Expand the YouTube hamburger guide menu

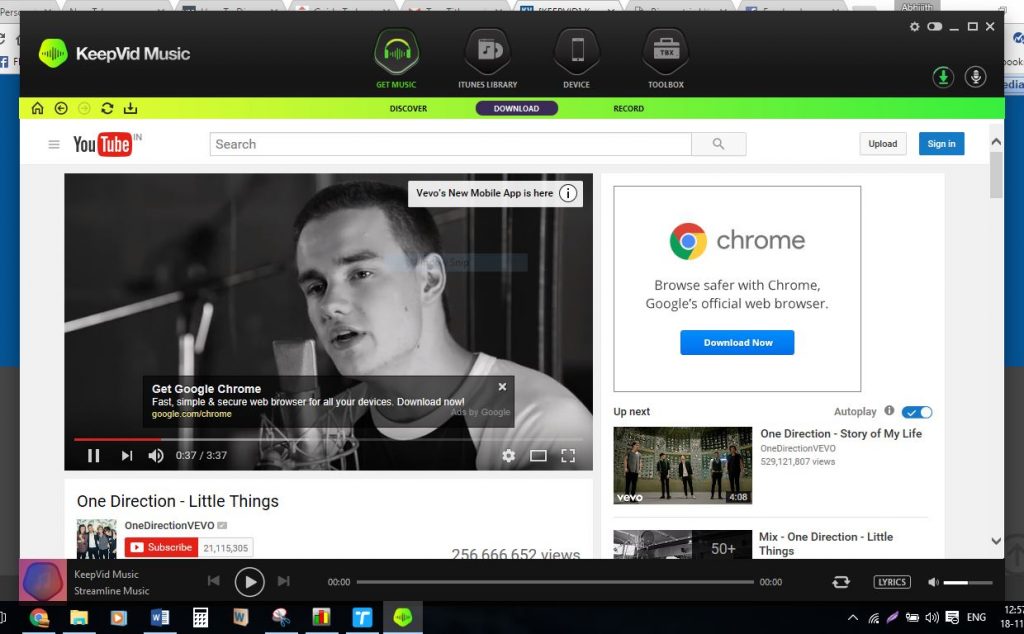[x=54, y=144]
